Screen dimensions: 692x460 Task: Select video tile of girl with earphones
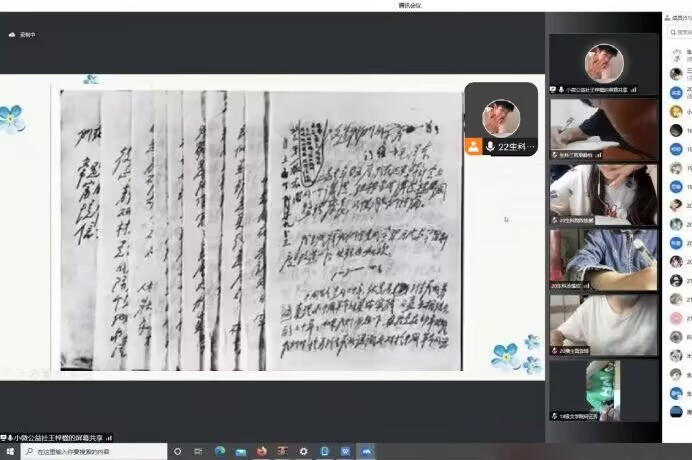(x=604, y=193)
